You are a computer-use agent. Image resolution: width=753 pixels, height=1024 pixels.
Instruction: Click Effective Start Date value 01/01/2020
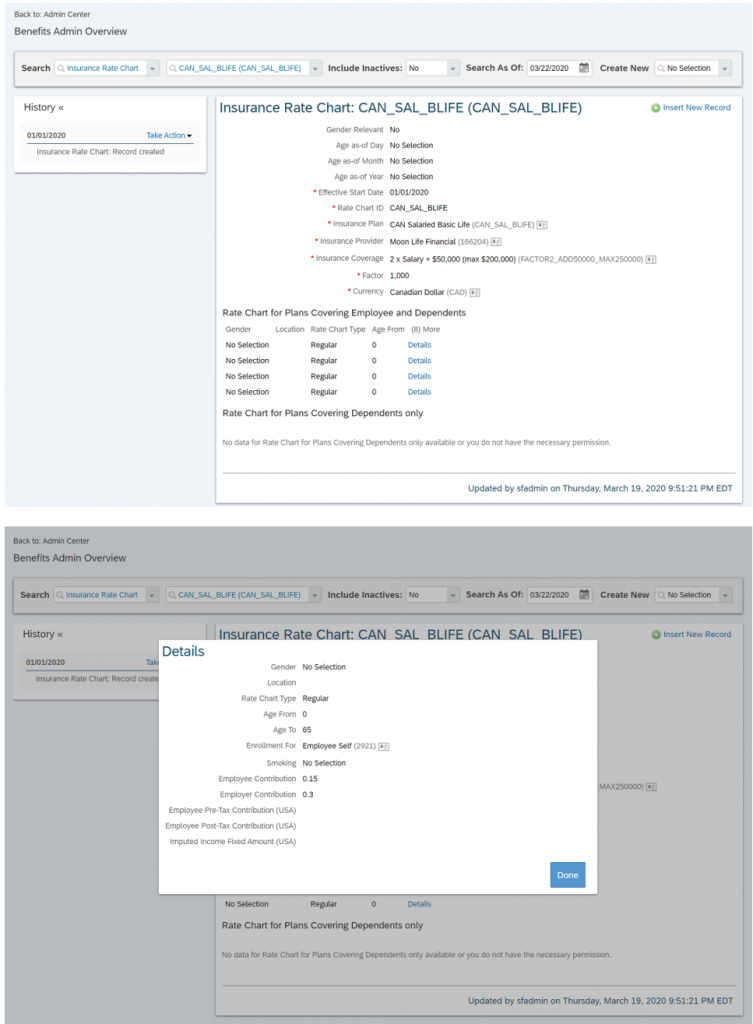(x=409, y=193)
